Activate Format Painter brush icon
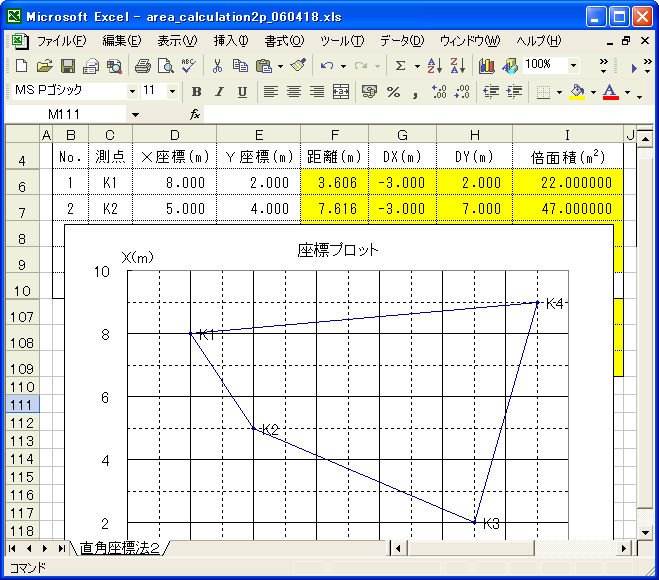The image size is (659, 580). point(298,66)
